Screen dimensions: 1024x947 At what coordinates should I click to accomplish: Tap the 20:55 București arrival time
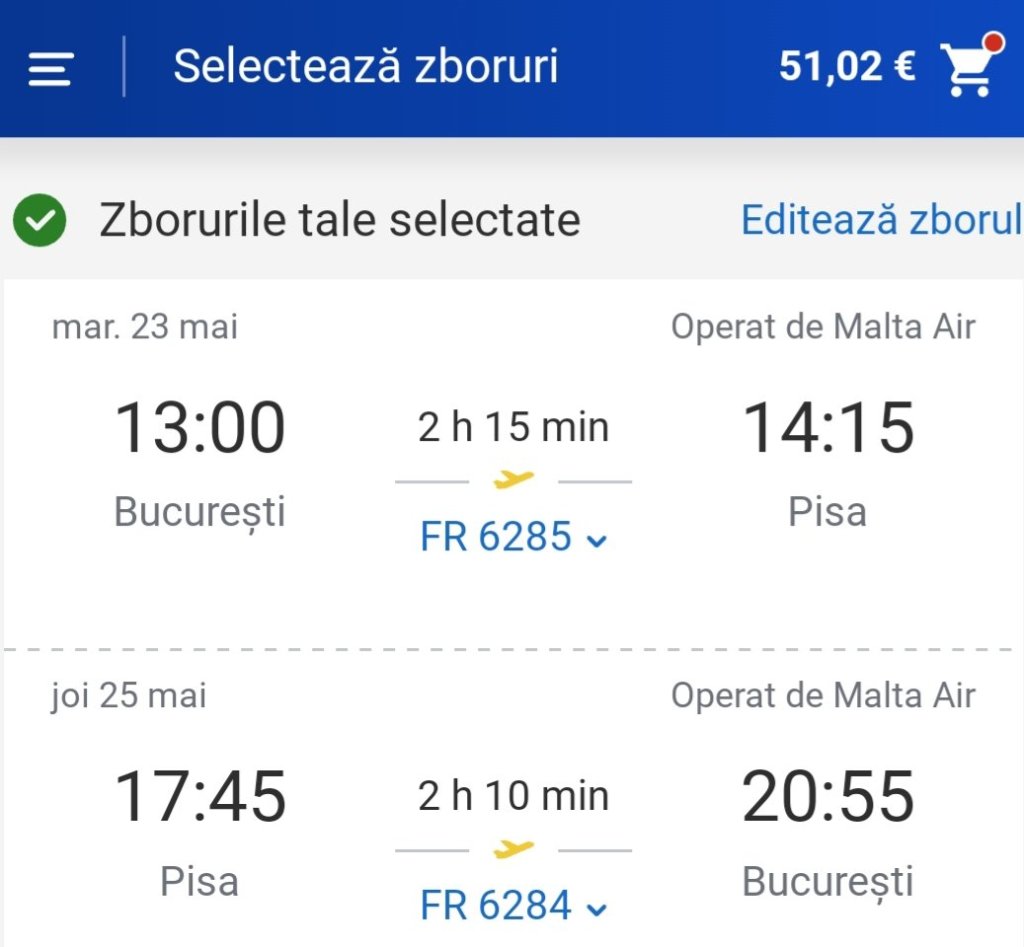click(x=828, y=797)
